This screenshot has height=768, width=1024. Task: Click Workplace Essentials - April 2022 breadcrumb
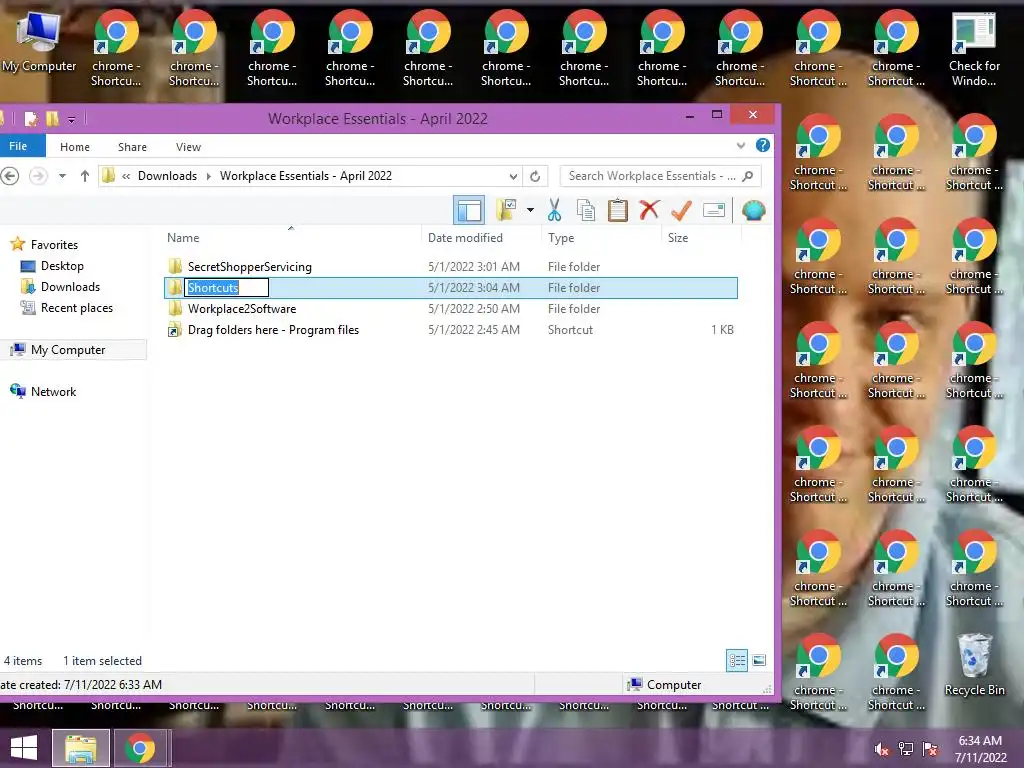306,176
